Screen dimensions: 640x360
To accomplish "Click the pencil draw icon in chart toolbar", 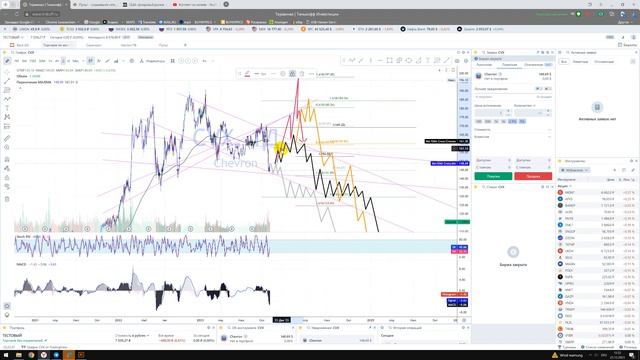I will [7, 61].
